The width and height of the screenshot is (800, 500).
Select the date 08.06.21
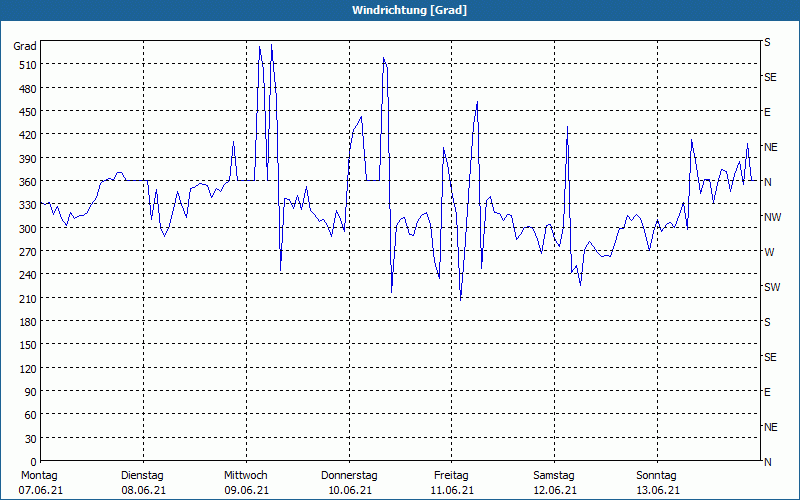pyautogui.click(x=143, y=491)
